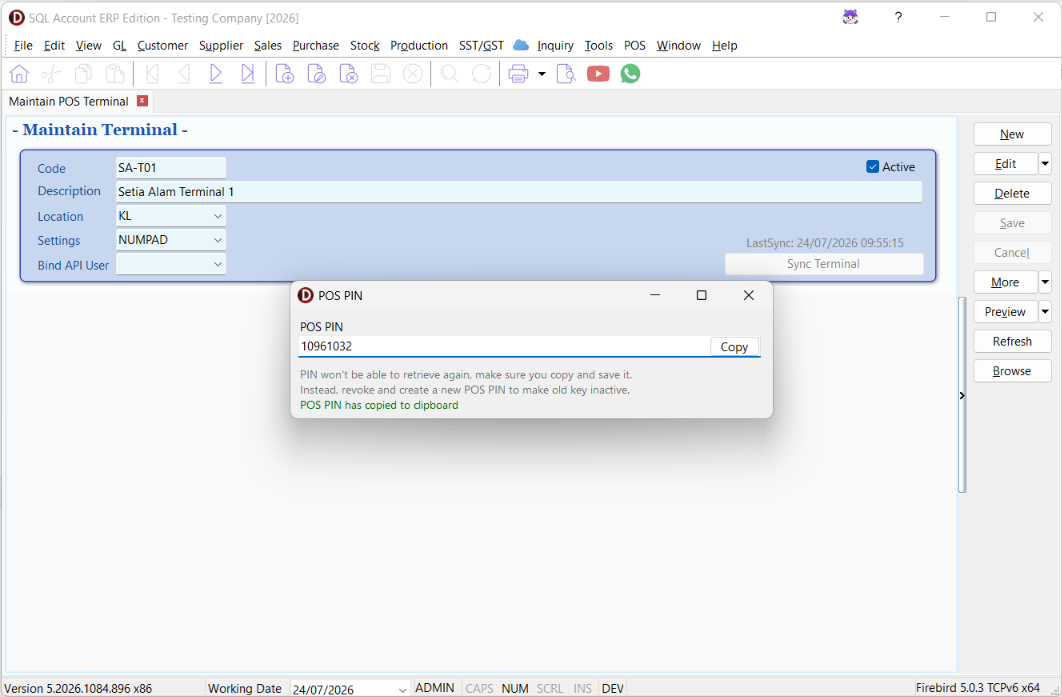Open the YouTube tutorial icon
This screenshot has width=1062, height=697.
598,74
